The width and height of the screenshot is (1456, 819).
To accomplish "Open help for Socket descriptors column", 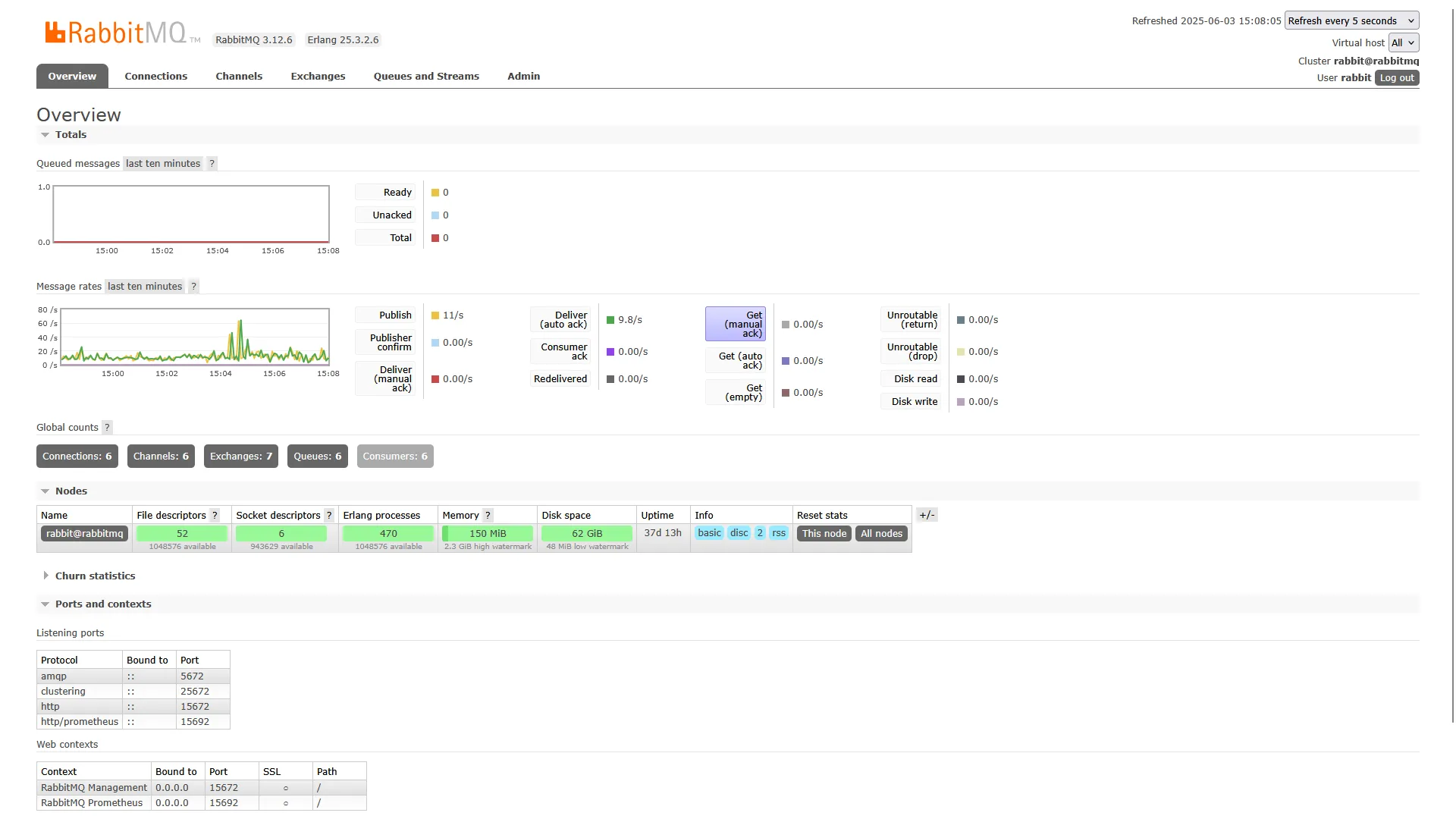I will click(329, 516).
